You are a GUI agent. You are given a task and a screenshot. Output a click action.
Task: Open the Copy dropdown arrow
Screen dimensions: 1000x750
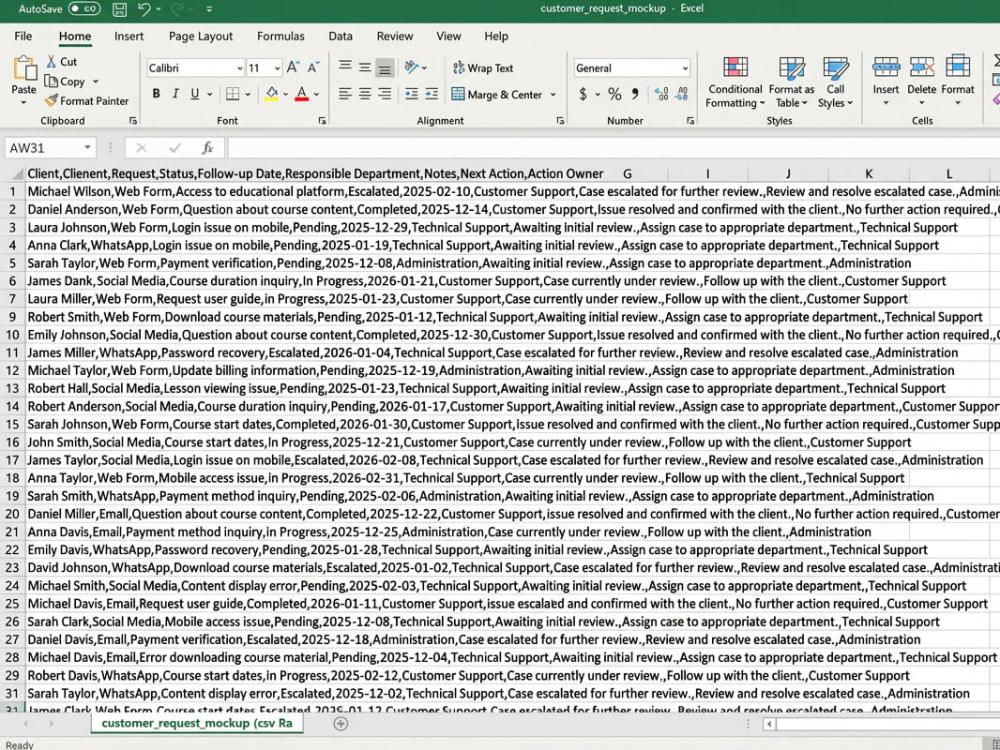point(96,82)
